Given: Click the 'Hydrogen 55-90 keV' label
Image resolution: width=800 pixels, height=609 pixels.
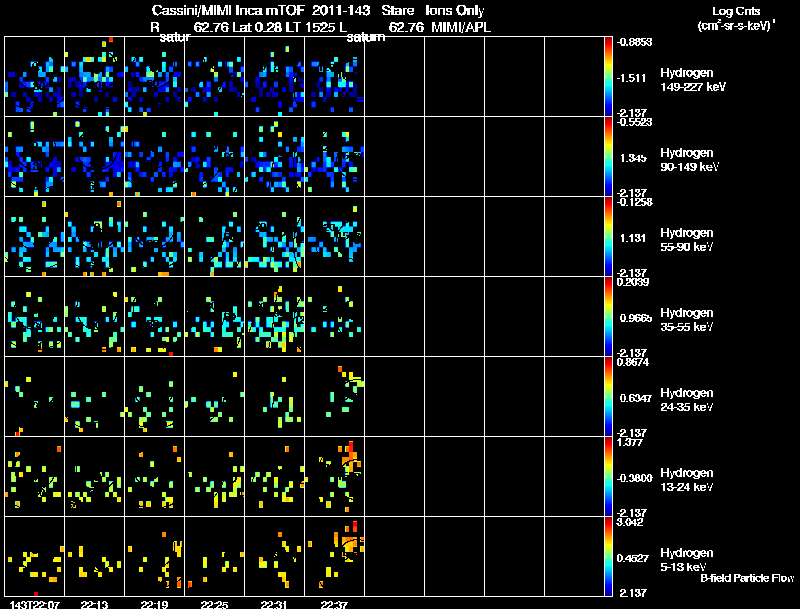Looking at the screenshot, I should [687, 240].
